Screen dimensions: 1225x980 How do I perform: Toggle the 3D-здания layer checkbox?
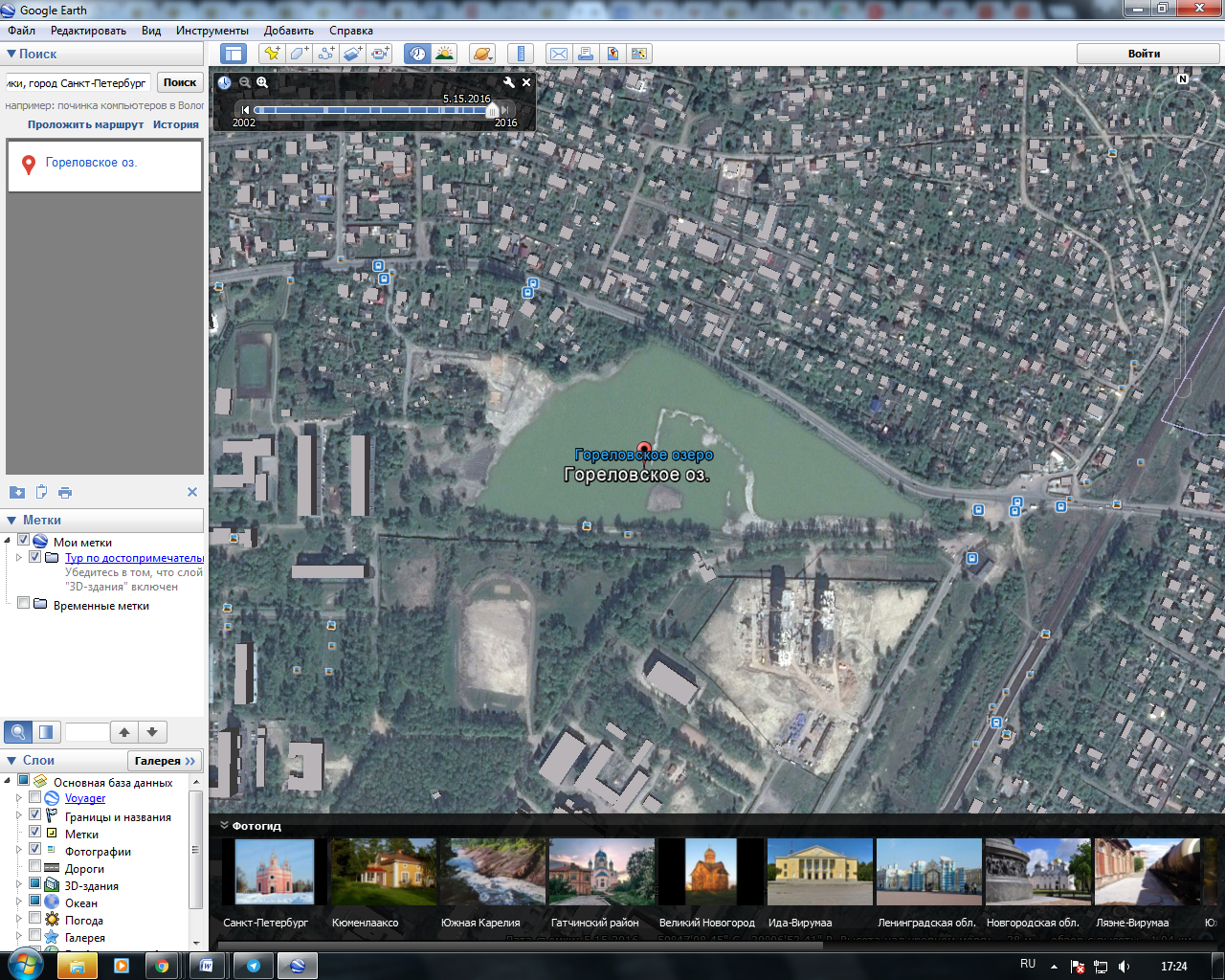pyautogui.click(x=35, y=883)
